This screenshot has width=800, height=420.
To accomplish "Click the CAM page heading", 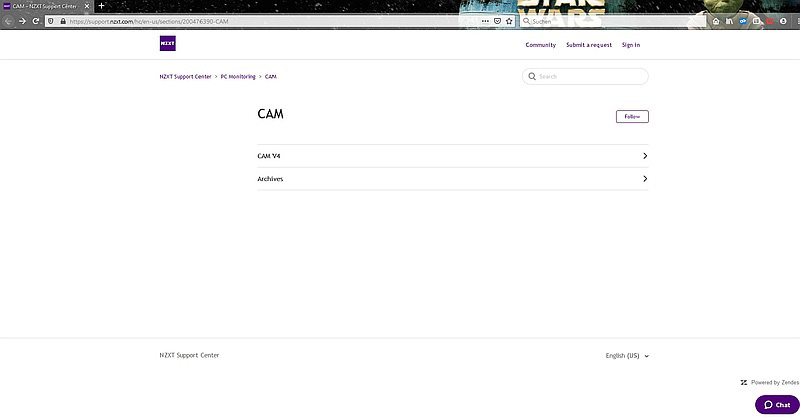I will (x=270, y=113).
